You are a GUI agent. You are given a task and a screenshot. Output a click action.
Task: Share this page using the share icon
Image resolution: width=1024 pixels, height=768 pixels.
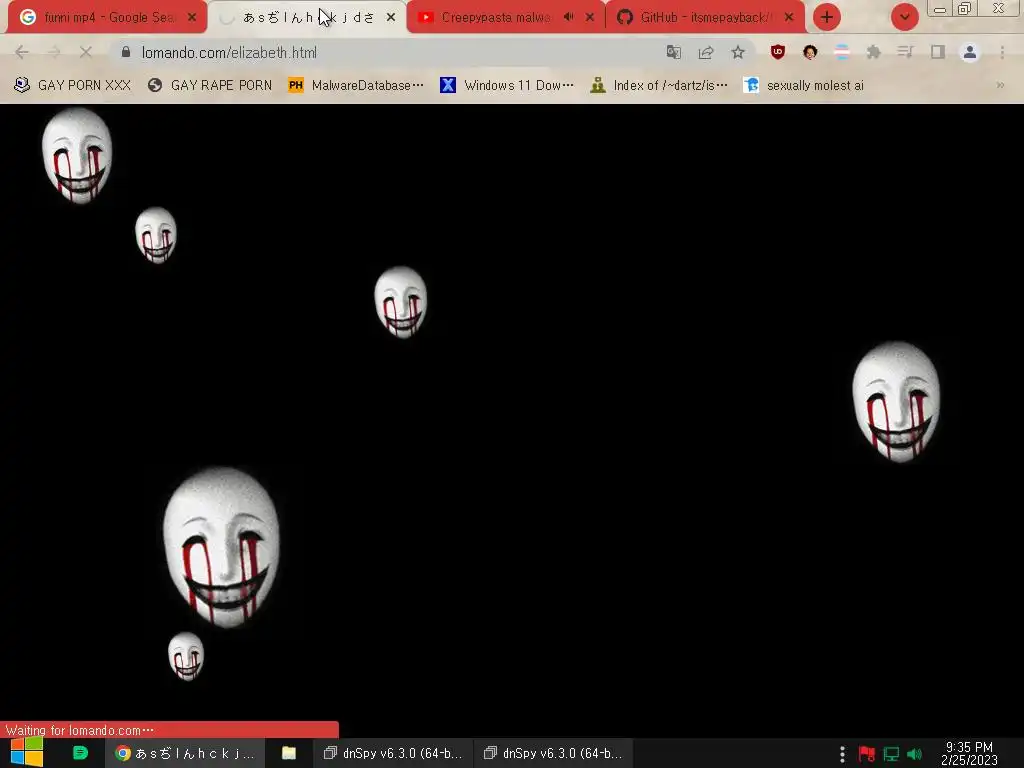[x=706, y=52]
